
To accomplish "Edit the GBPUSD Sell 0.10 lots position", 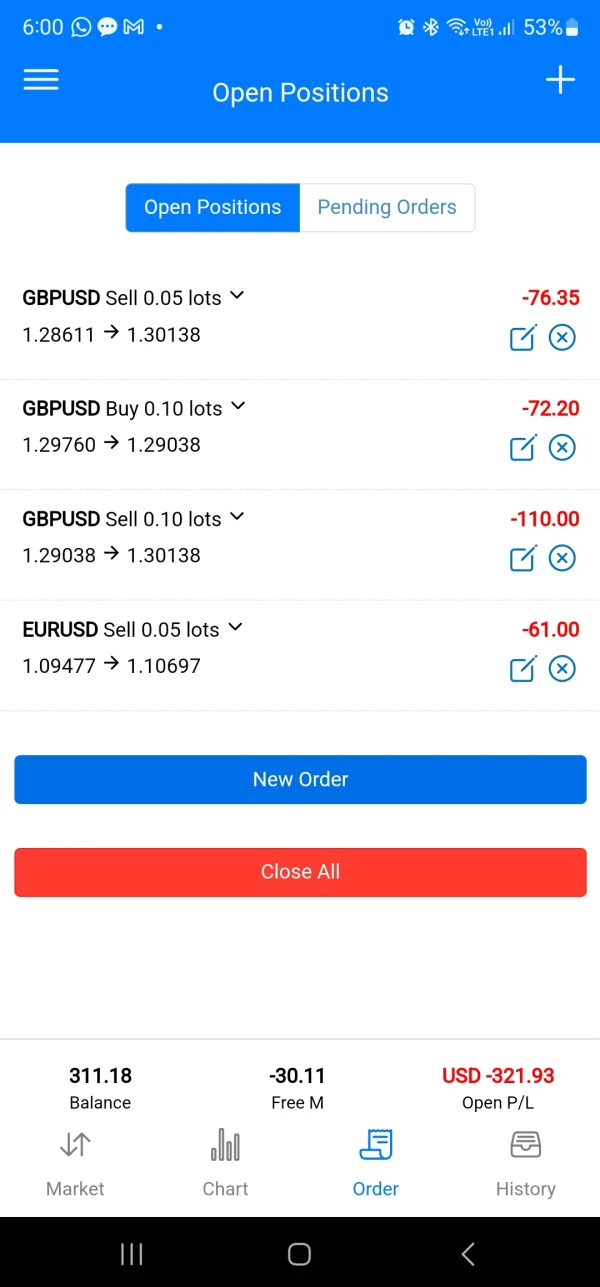I will pos(523,557).
